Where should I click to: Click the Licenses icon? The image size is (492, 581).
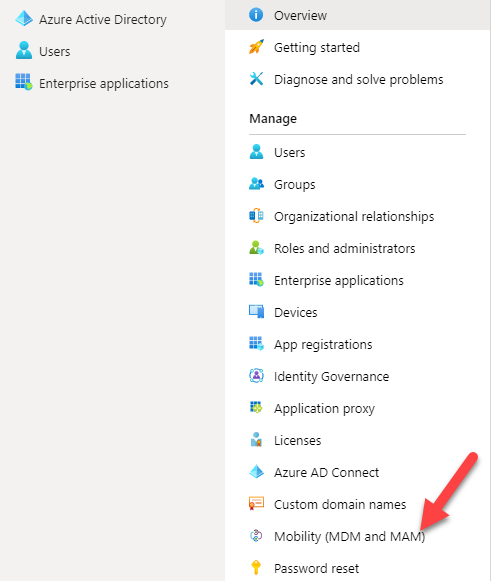256,440
